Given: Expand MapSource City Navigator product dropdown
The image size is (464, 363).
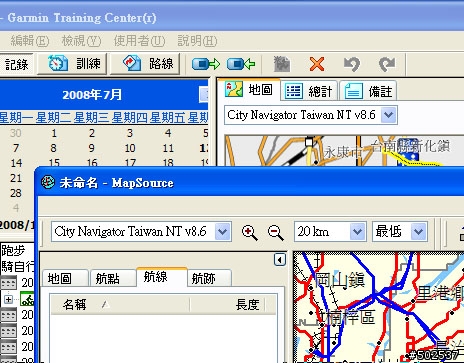Looking at the screenshot, I should pos(223,231).
